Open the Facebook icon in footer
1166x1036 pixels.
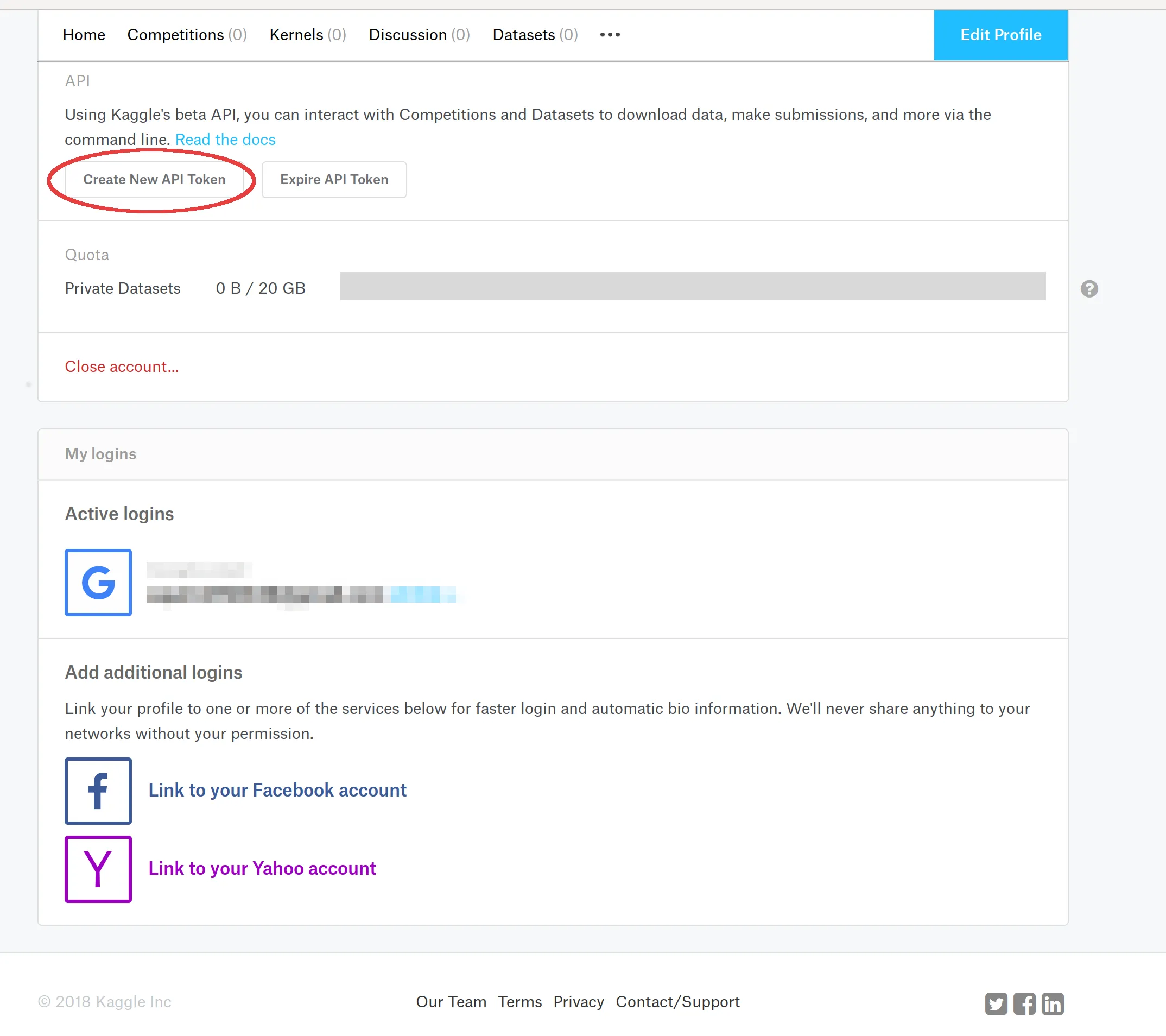pyautogui.click(x=1024, y=1003)
